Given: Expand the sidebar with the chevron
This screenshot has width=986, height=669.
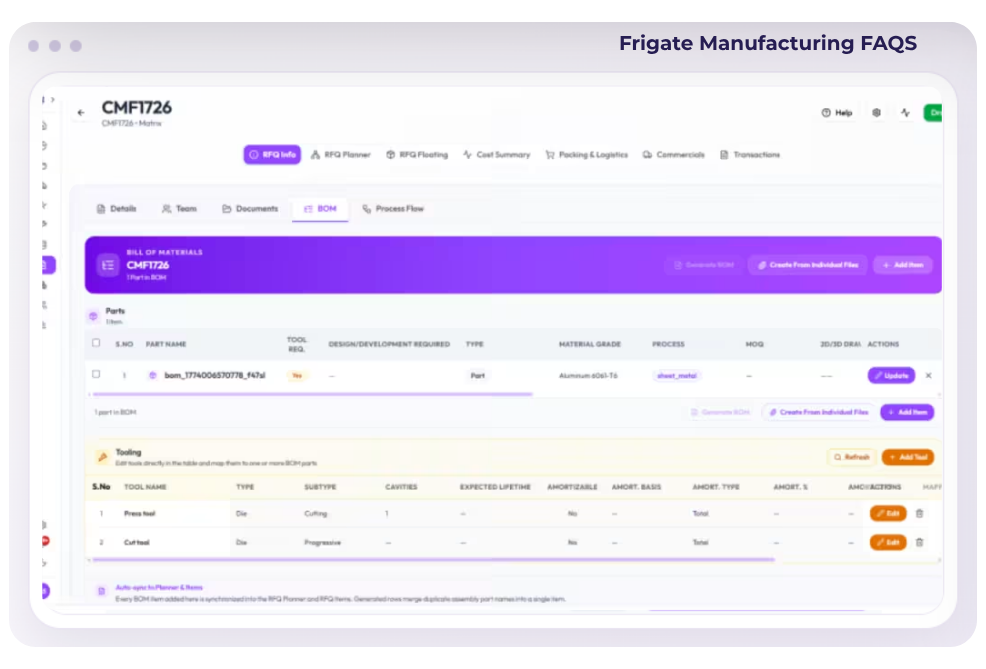Looking at the screenshot, I should [53, 99].
